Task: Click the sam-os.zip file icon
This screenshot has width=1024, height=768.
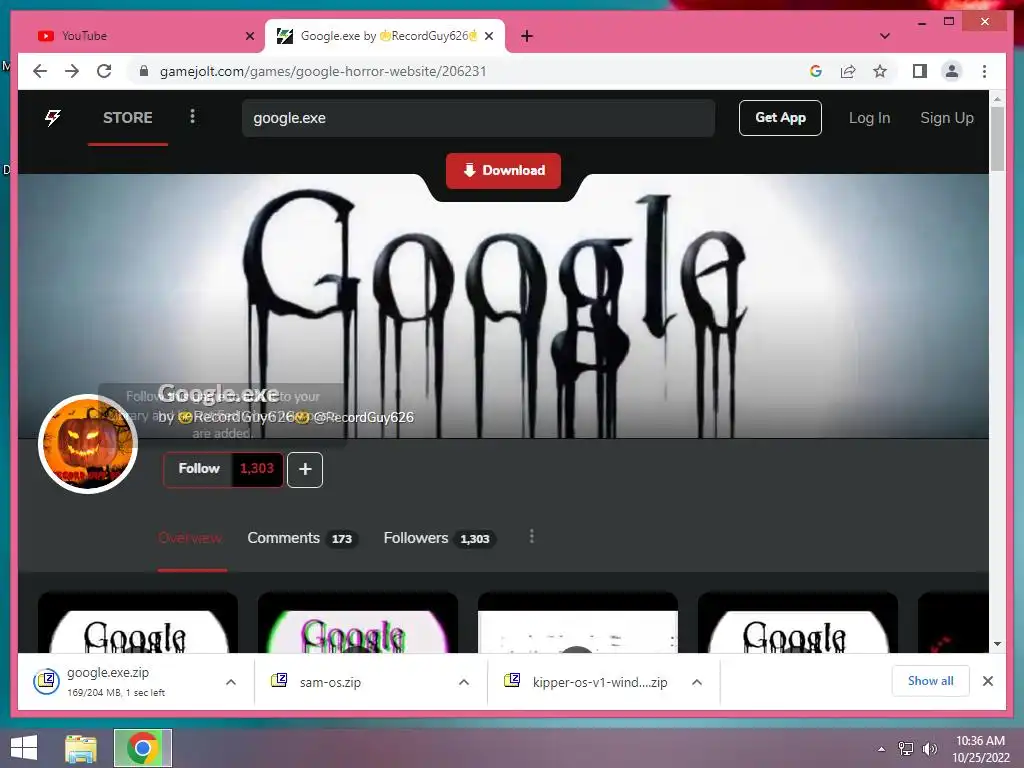Action: point(280,680)
